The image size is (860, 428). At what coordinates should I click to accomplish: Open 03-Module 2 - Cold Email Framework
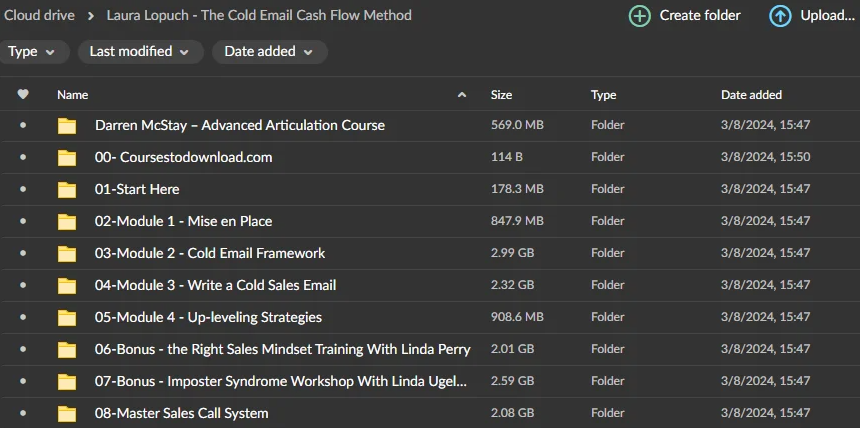click(x=210, y=253)
